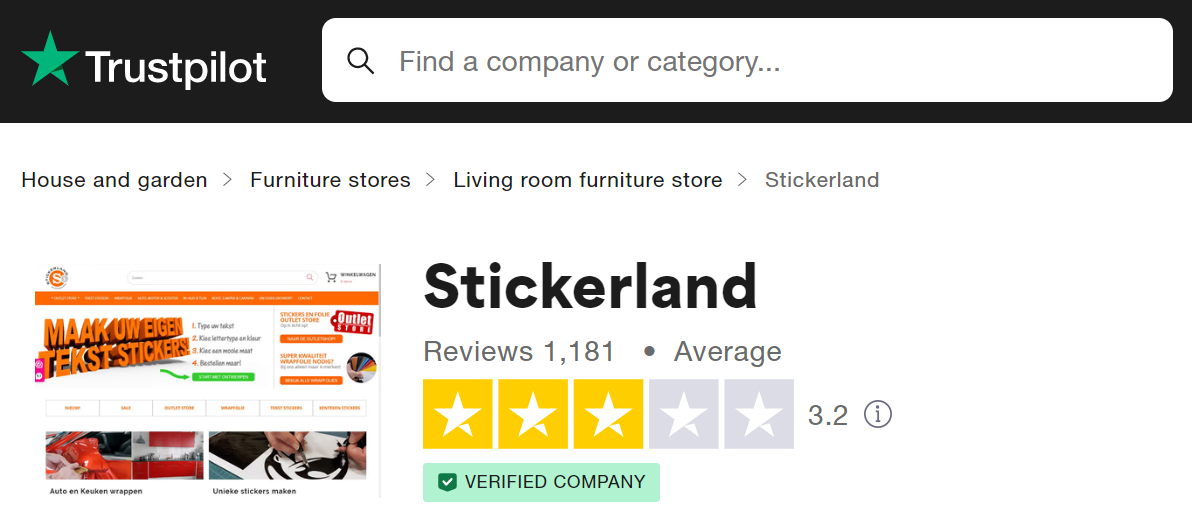
Task: Go to Living room furniture store category
Action: click(x=588, y=180)
